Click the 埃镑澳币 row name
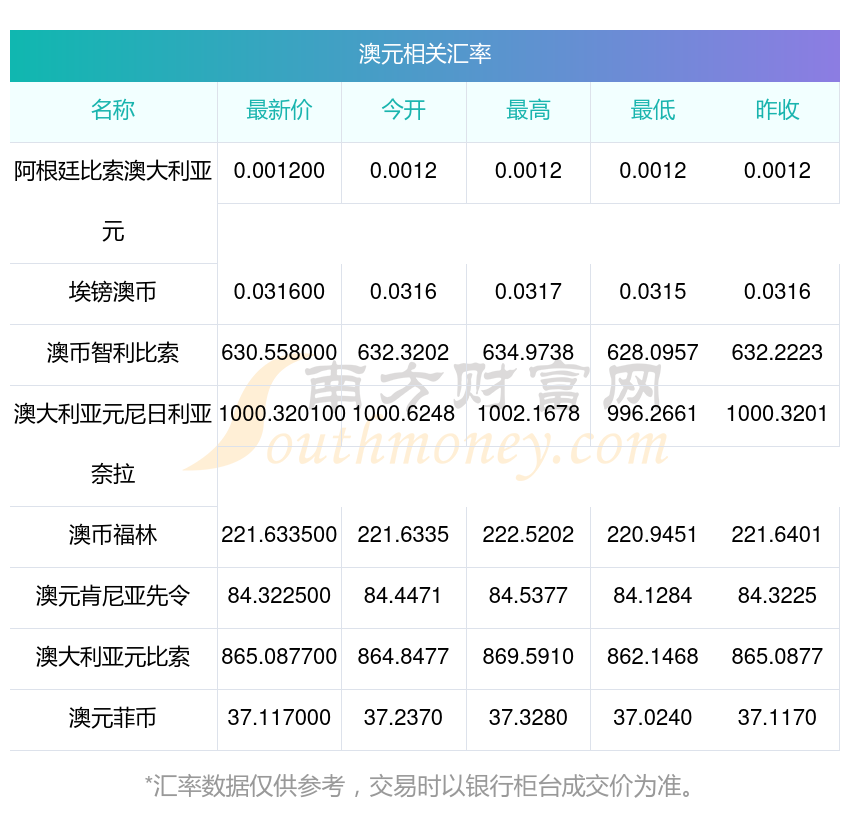850x817 pixels. 113,292
